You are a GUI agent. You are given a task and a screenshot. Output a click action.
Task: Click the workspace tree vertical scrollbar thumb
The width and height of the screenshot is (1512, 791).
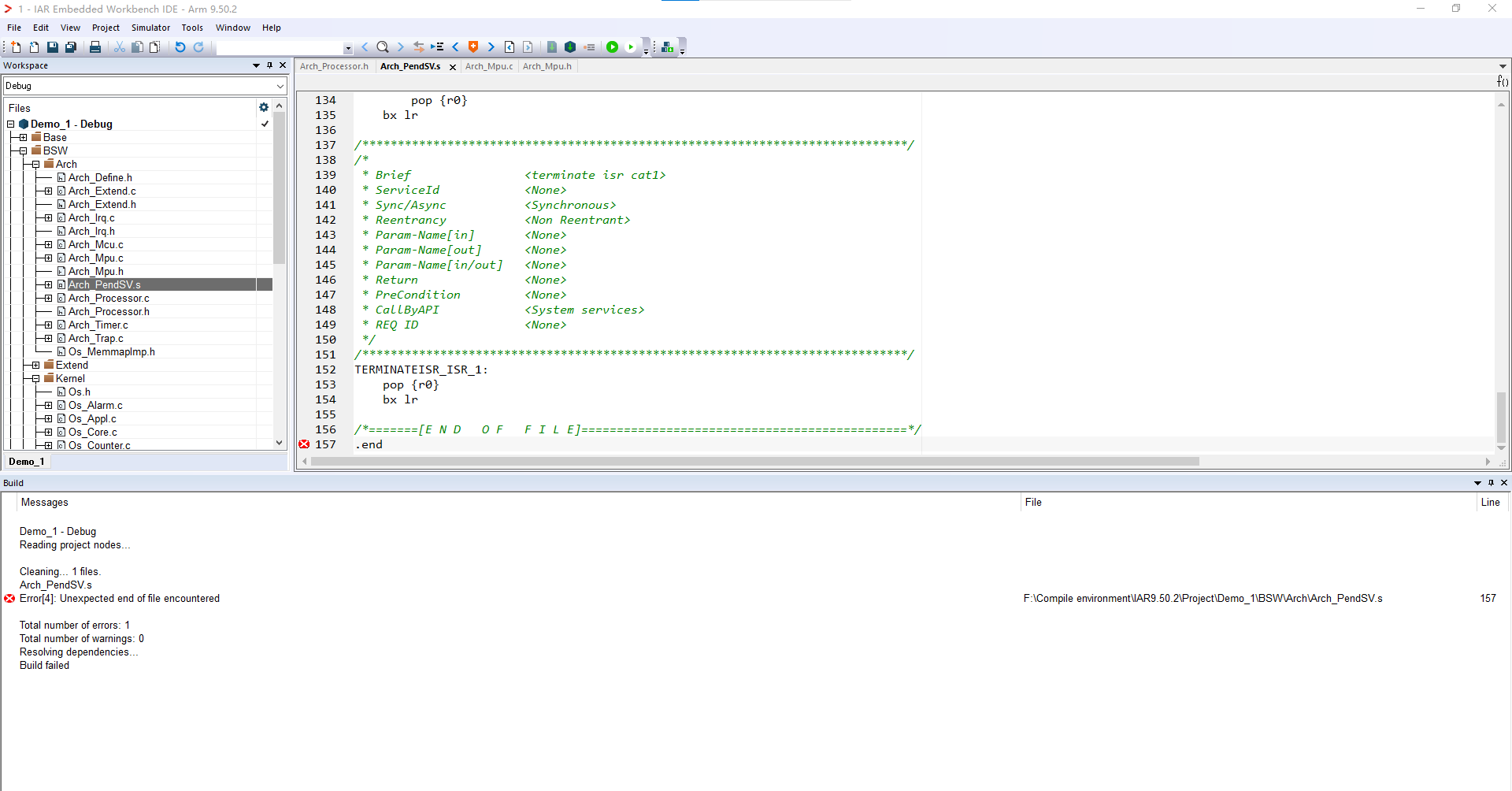(280, 189)
